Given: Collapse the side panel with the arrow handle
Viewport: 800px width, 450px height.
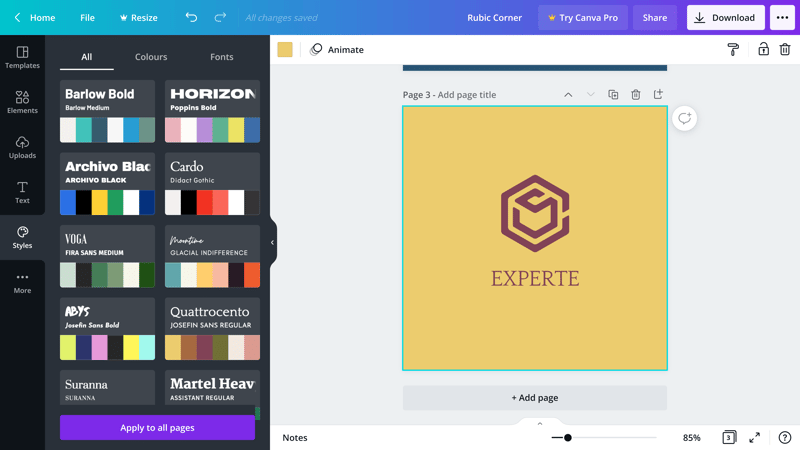Looking at the screenshot, I should click(272, 242).
